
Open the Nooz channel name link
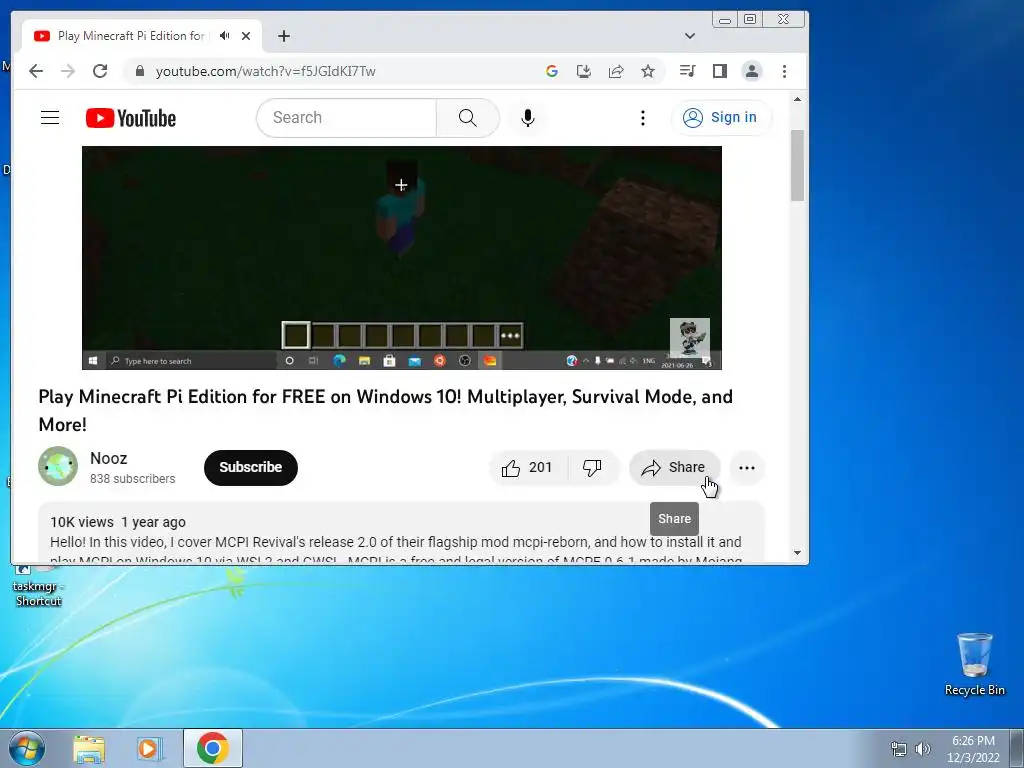pyautogui.click(x=108, y=458)
